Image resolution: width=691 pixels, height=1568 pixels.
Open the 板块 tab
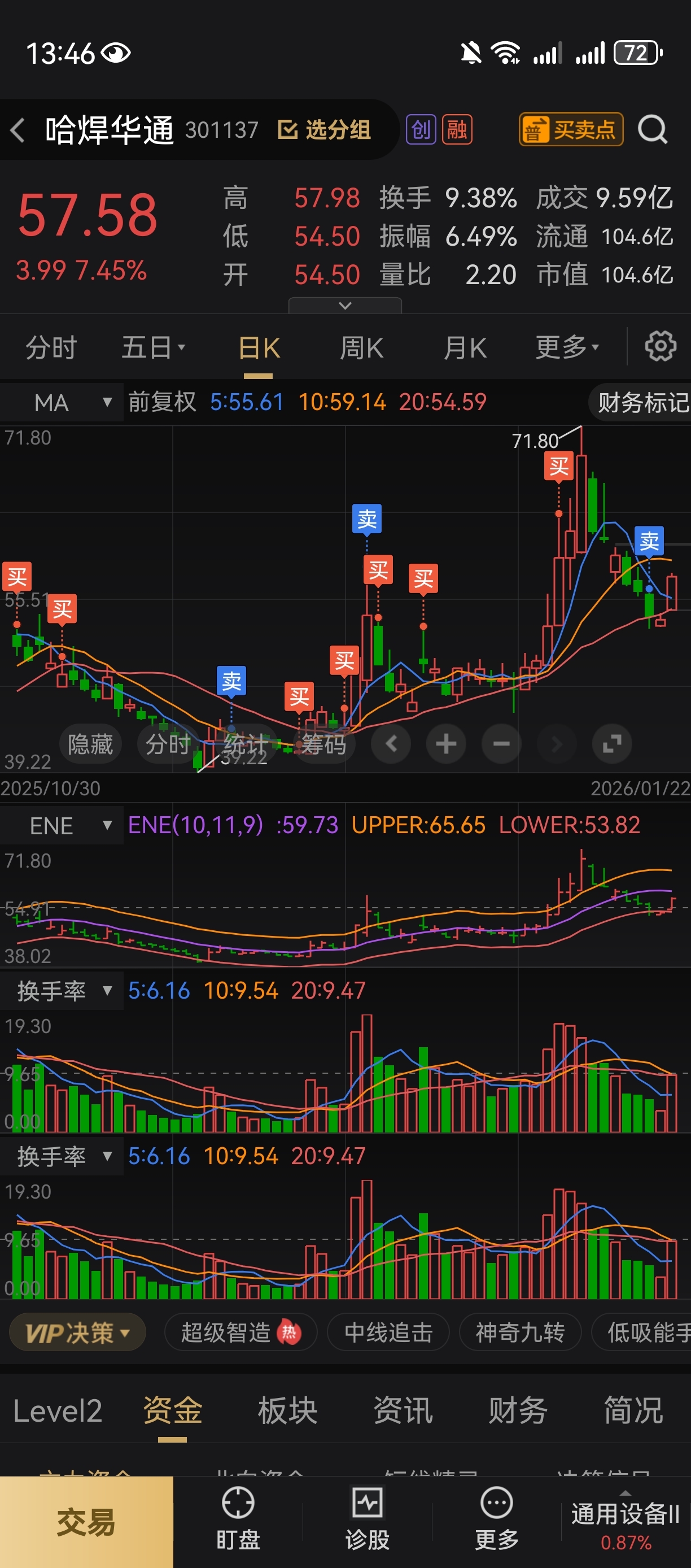(x=288, y=1410)
